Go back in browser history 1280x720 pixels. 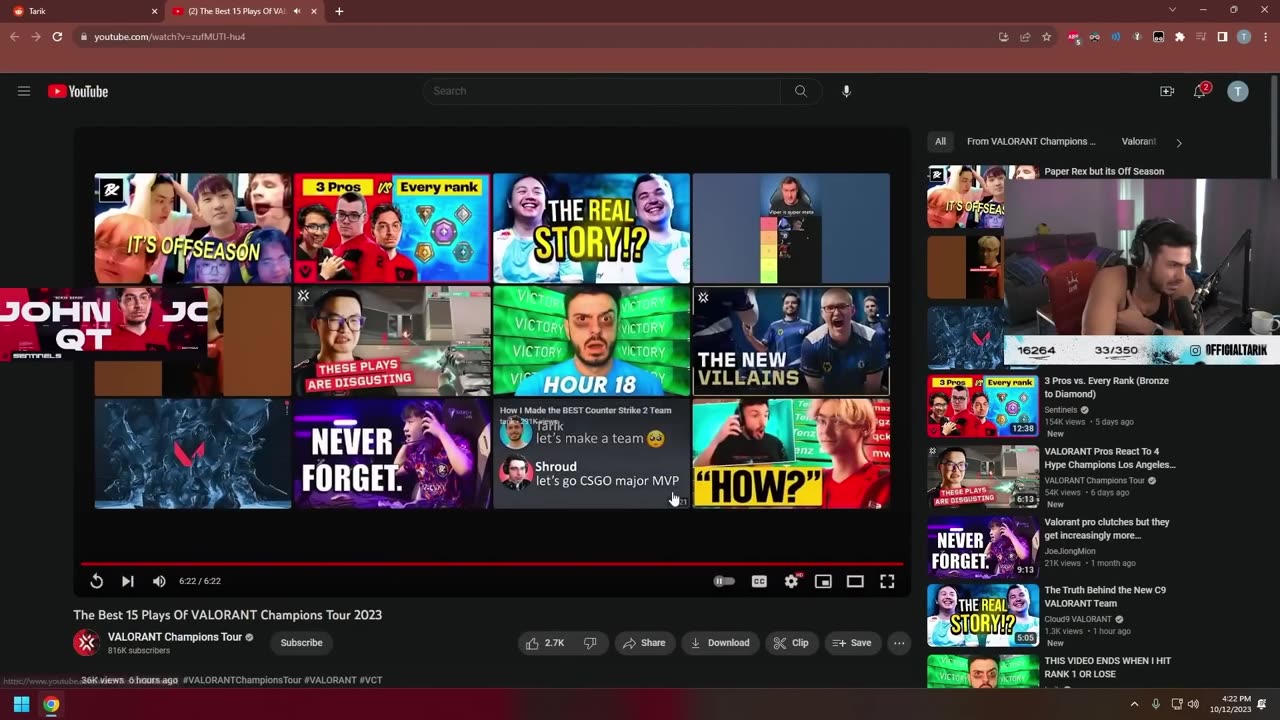pos(14,37)
